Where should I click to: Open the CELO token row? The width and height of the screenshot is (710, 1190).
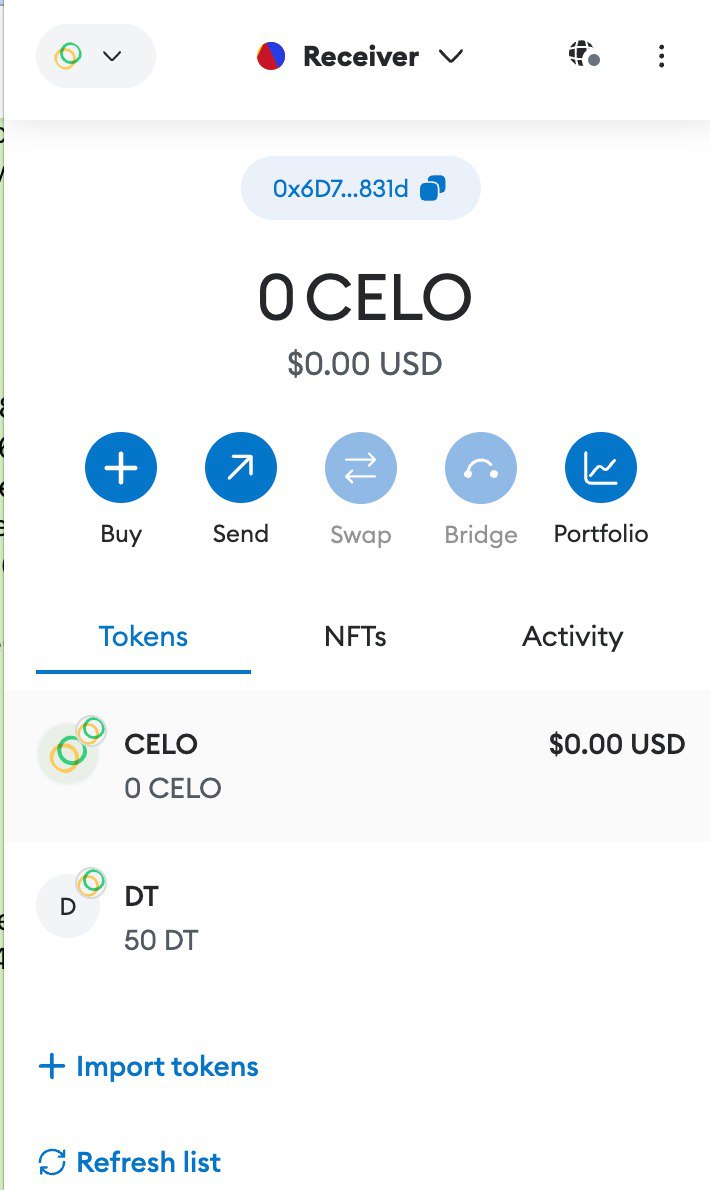[x=355, y=766]
